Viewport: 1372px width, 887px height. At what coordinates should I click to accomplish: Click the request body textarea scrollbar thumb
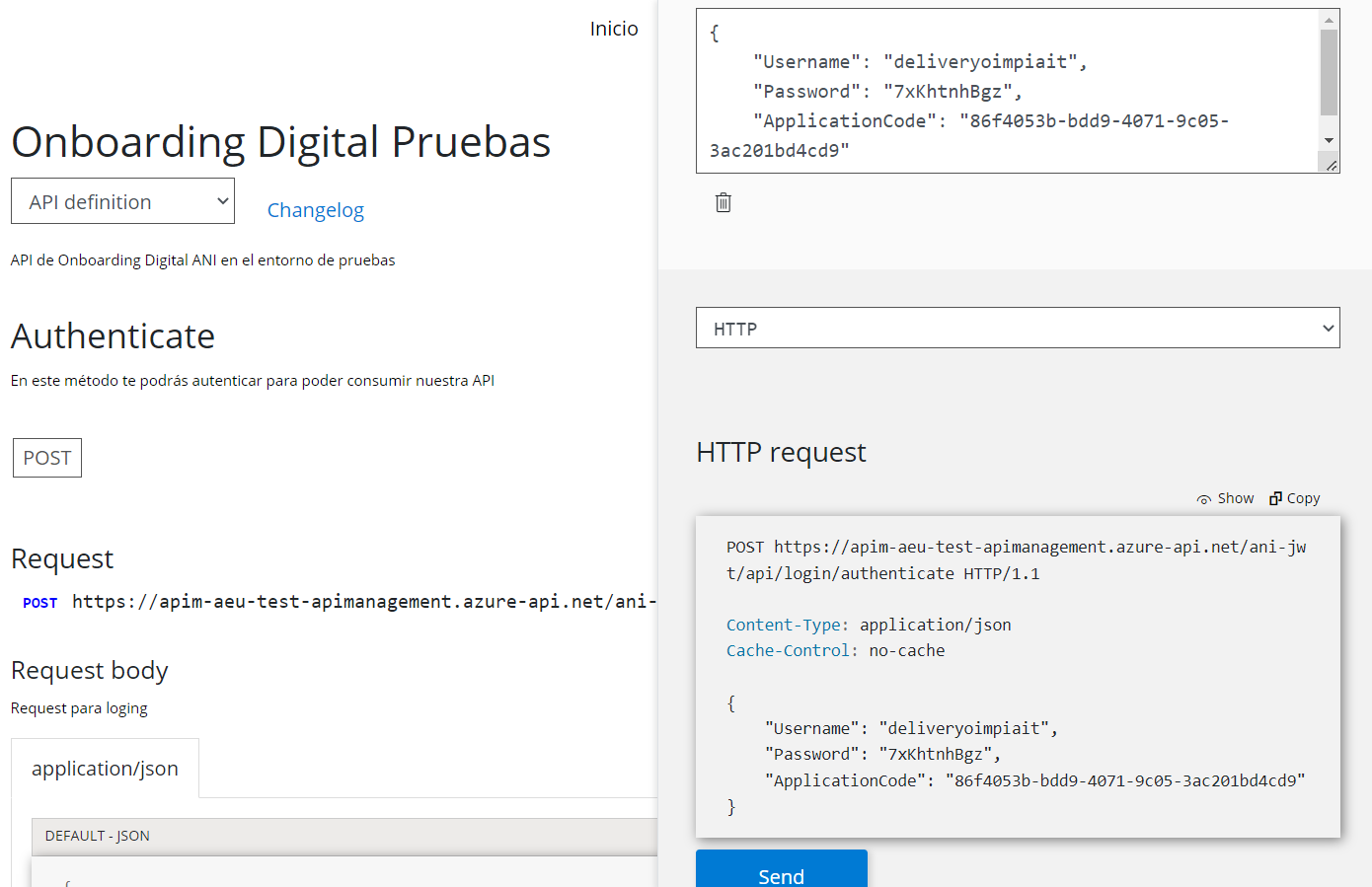coord(1329,72)
